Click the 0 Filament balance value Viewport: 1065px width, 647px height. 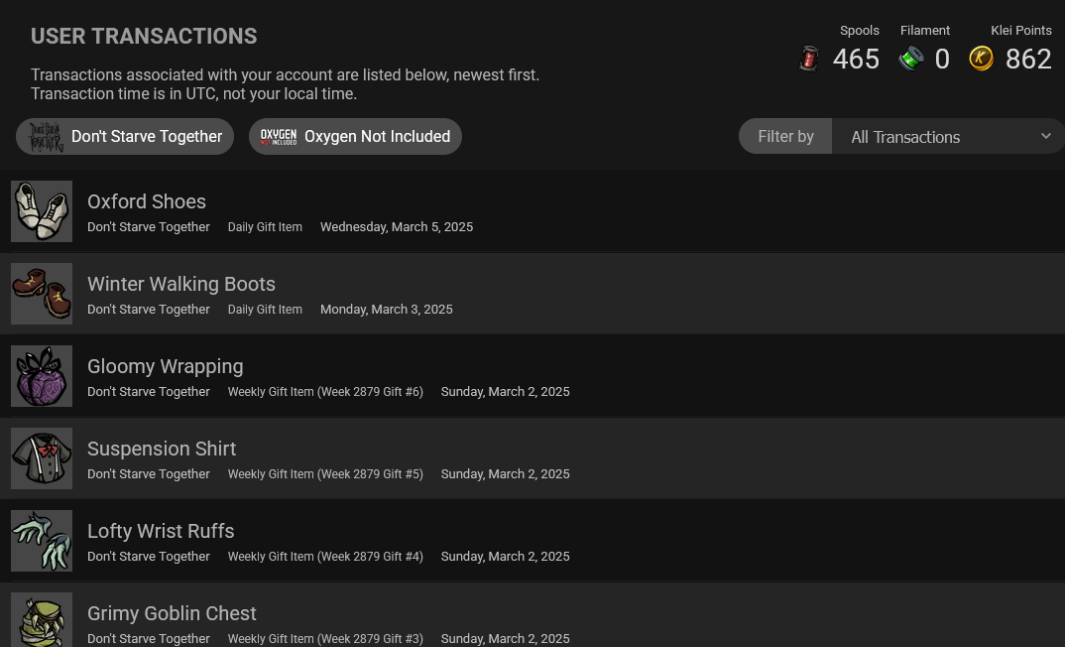point(941,59)
